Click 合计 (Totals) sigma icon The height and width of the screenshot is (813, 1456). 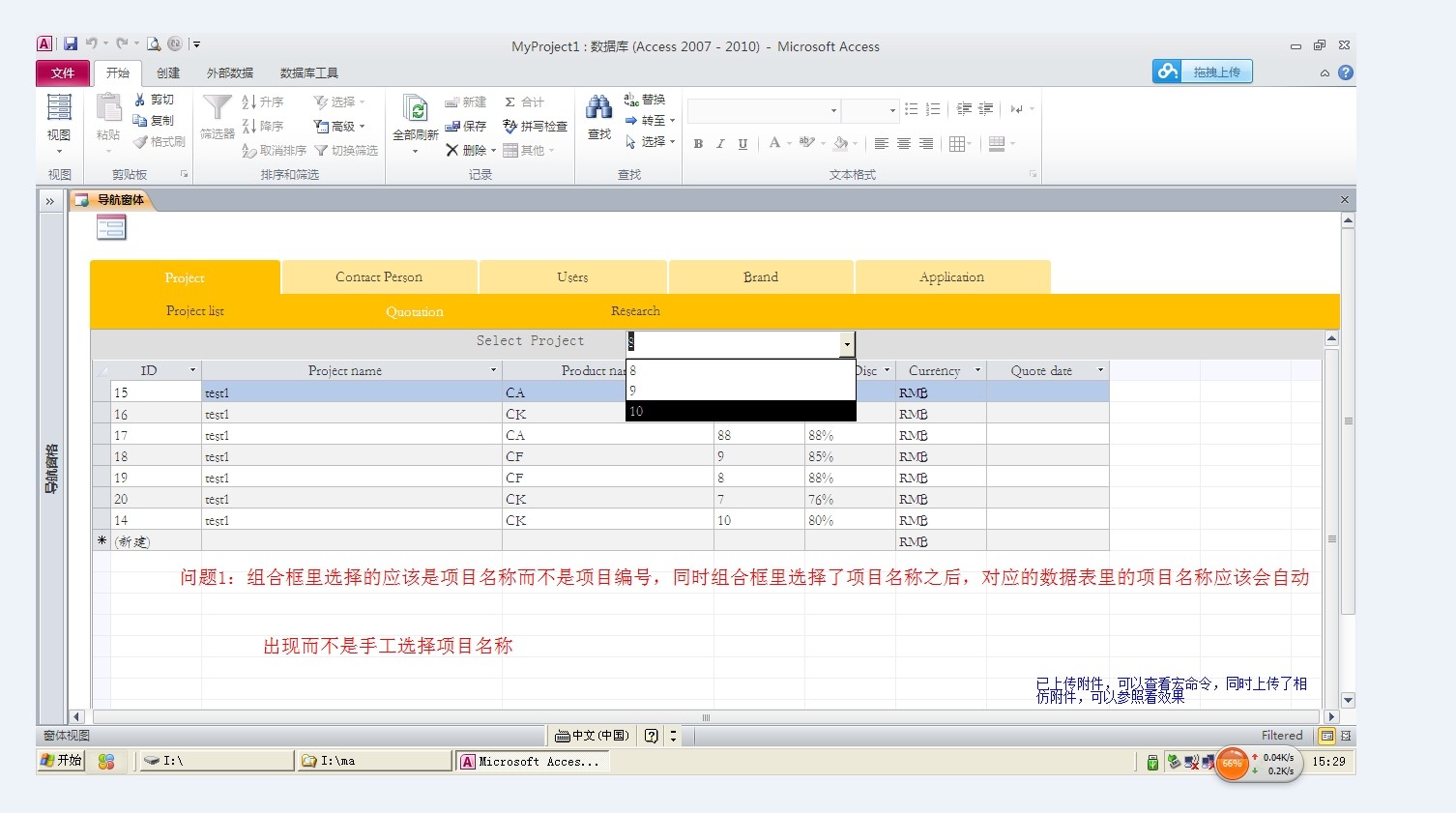point(510,102)
